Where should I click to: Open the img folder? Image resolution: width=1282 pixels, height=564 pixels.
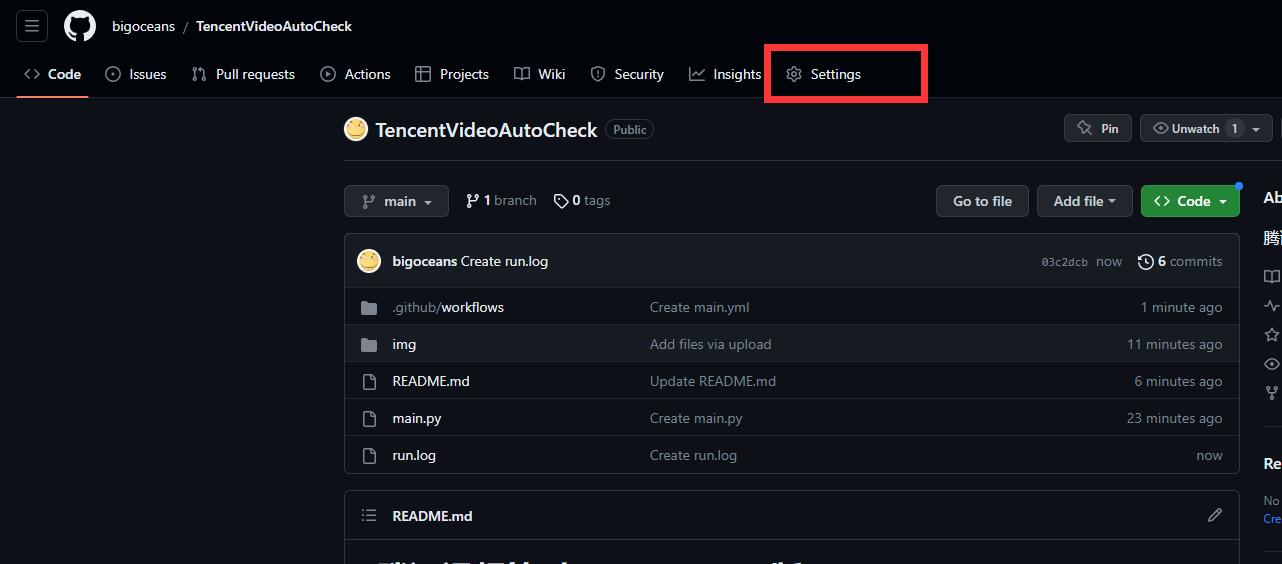click(x=404, y=344)
